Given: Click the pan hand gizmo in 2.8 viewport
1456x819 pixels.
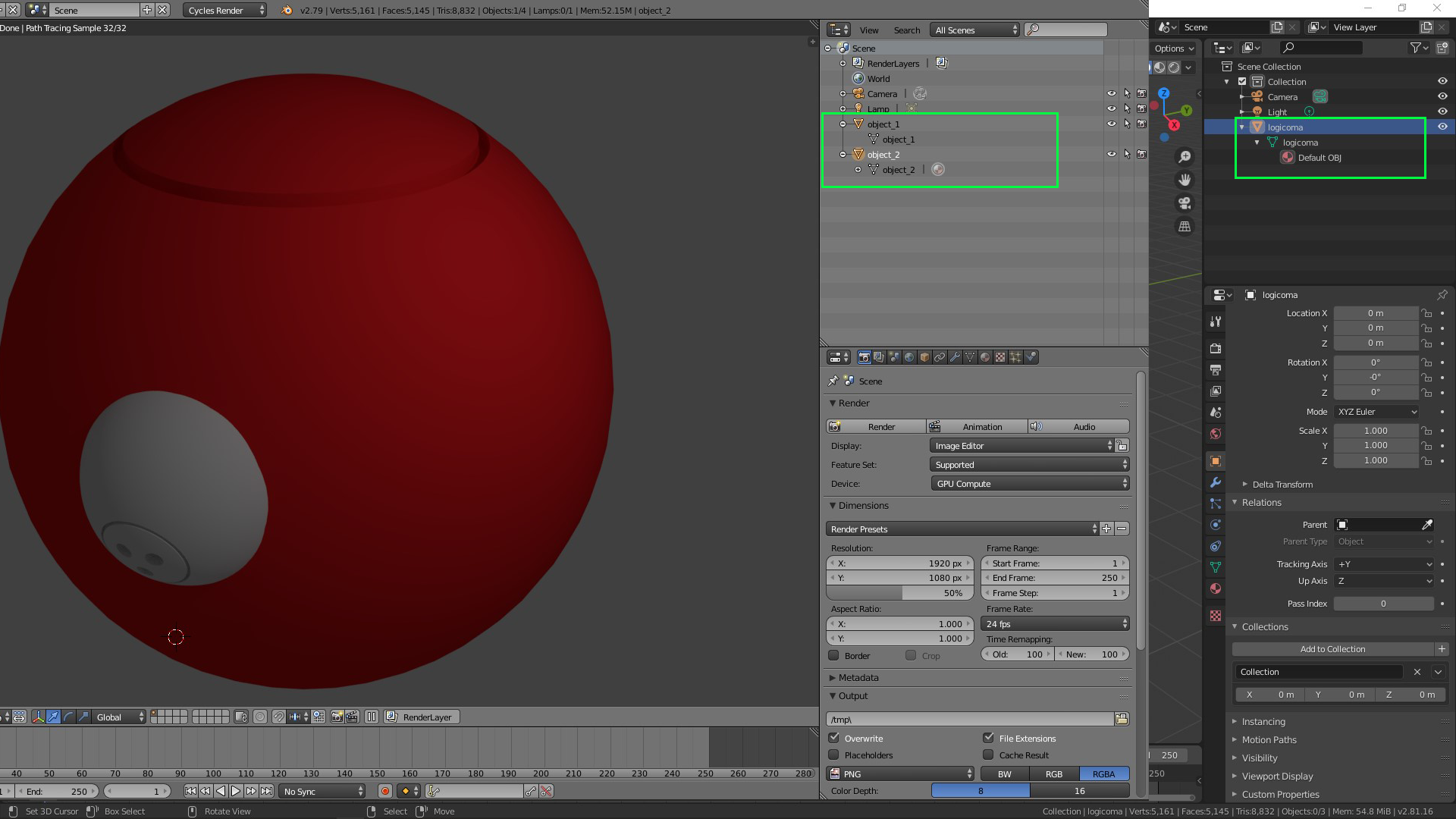Looking at the screenshot, I should (x=1185, y=180).
